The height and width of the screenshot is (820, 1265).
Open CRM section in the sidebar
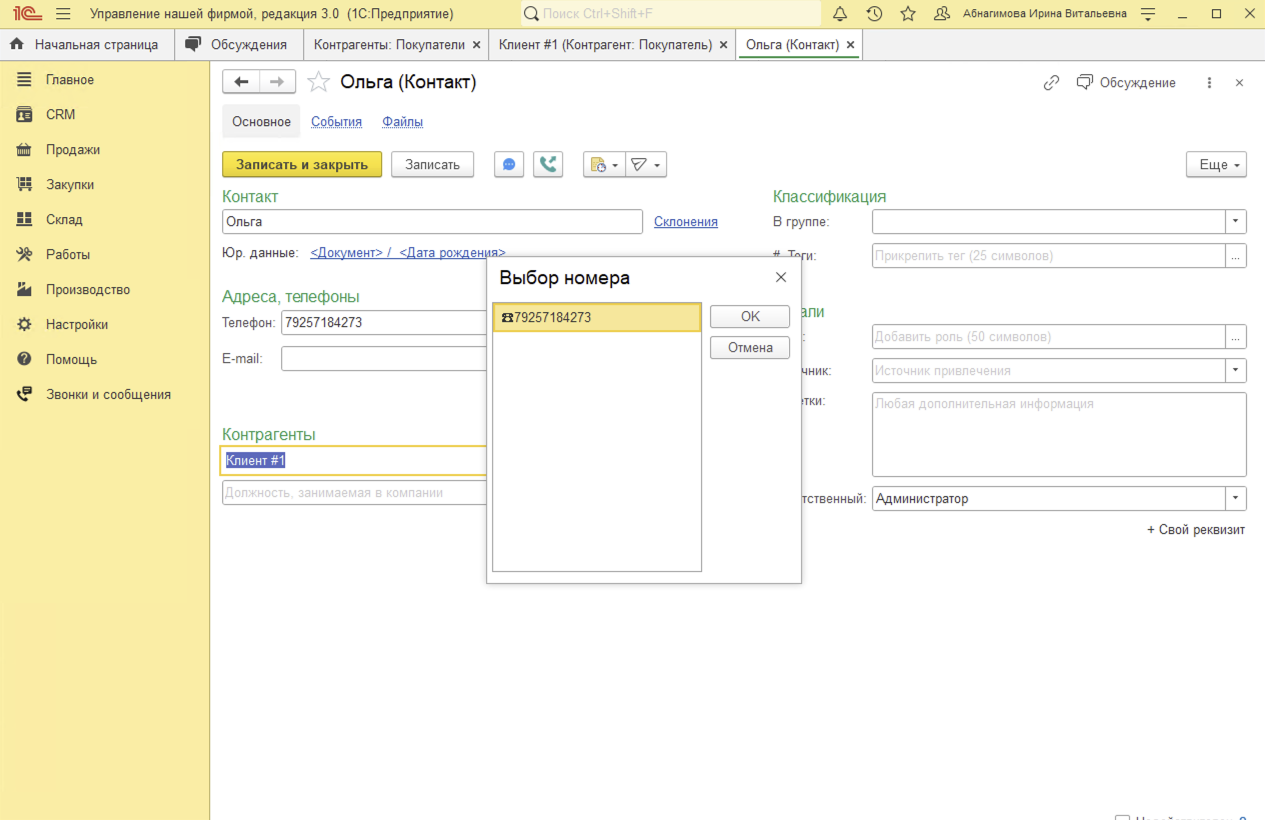tap(60, 115)
